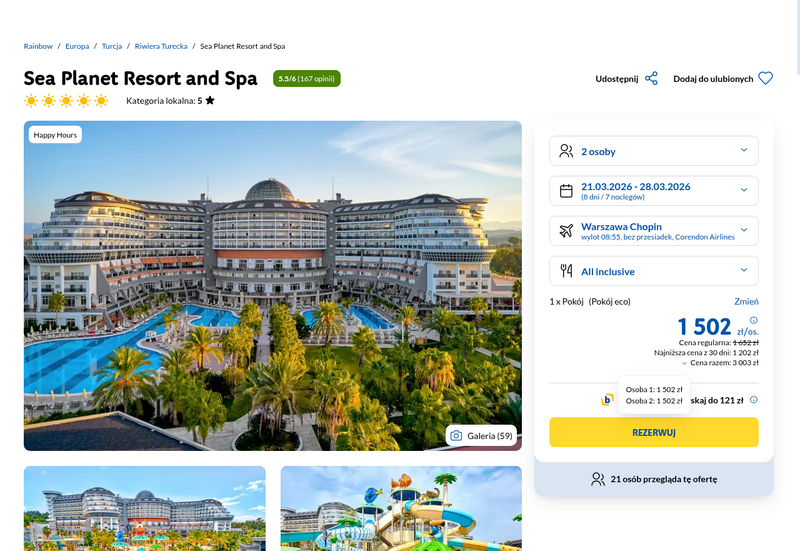Click the calendar icon in date field
Screen dimensions: 800x551
pyautogui.click(x=566, y=191)
